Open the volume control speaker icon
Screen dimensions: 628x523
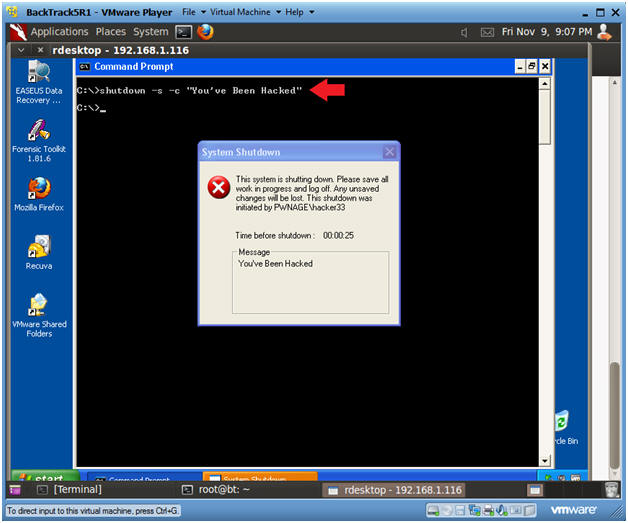pyautogui.click(x=464, y=32)
